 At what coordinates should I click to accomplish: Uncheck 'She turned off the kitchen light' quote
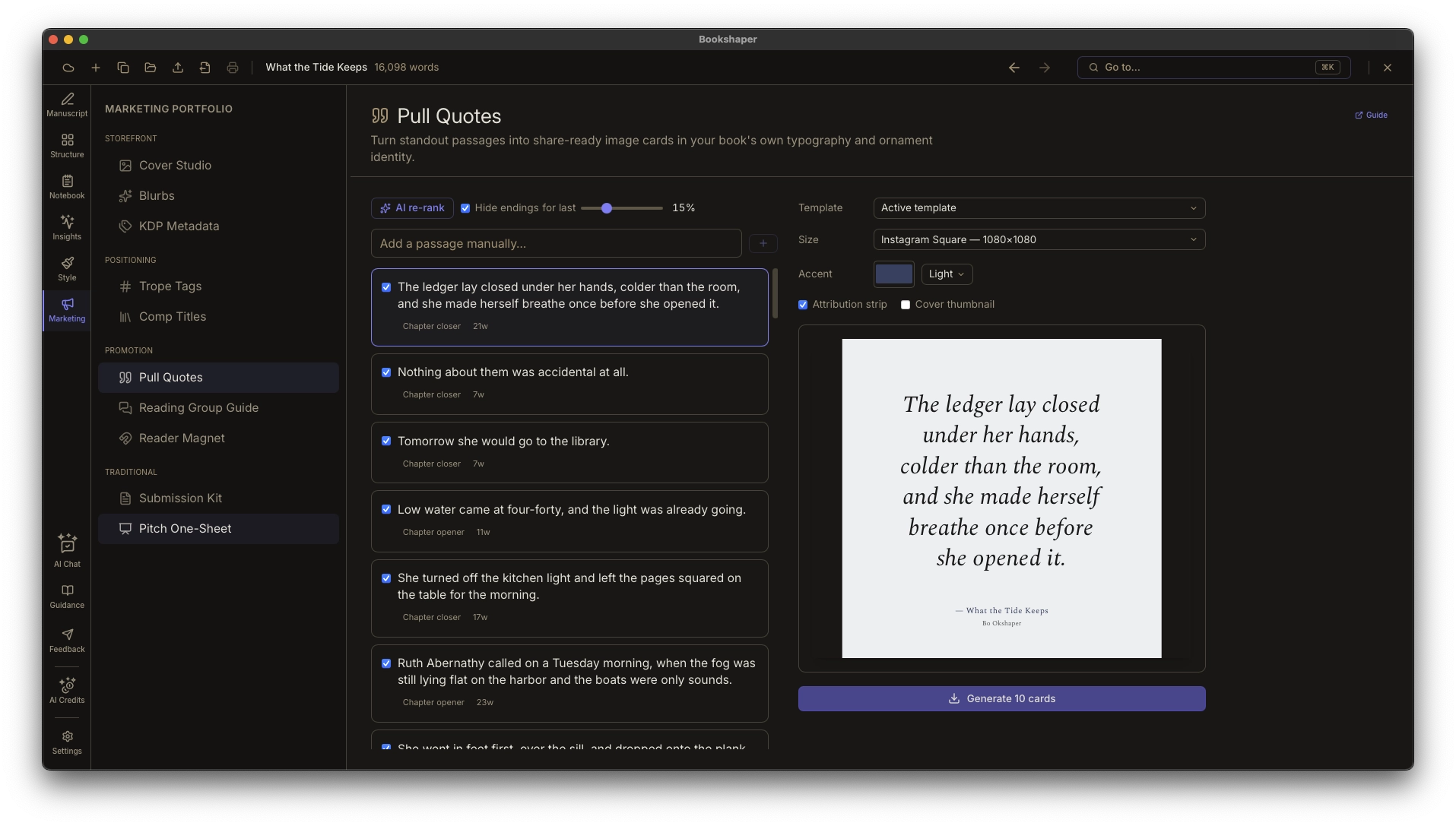(x=386, y=578)
